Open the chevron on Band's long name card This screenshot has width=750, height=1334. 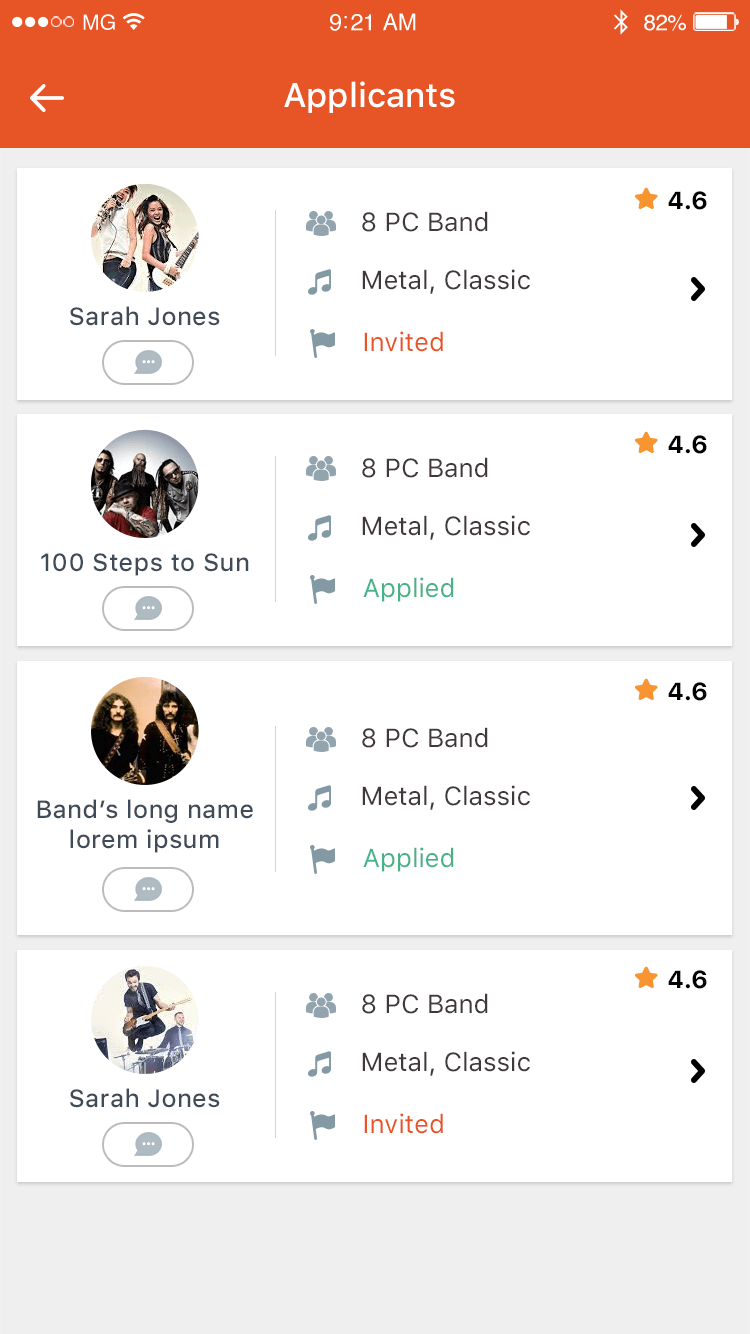coord(698,797)
